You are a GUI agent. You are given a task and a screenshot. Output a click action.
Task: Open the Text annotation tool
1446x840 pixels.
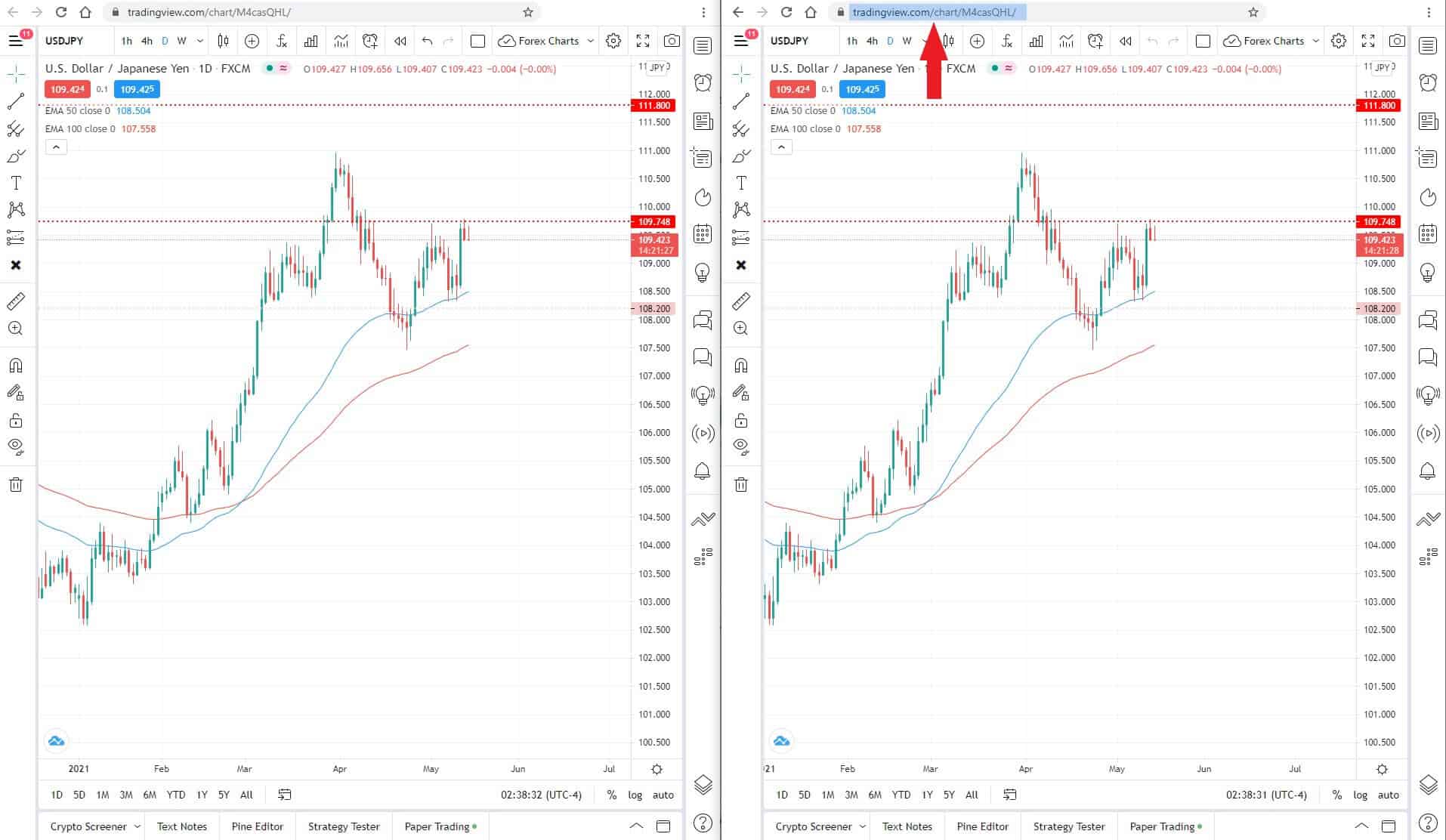pos(15,183)
